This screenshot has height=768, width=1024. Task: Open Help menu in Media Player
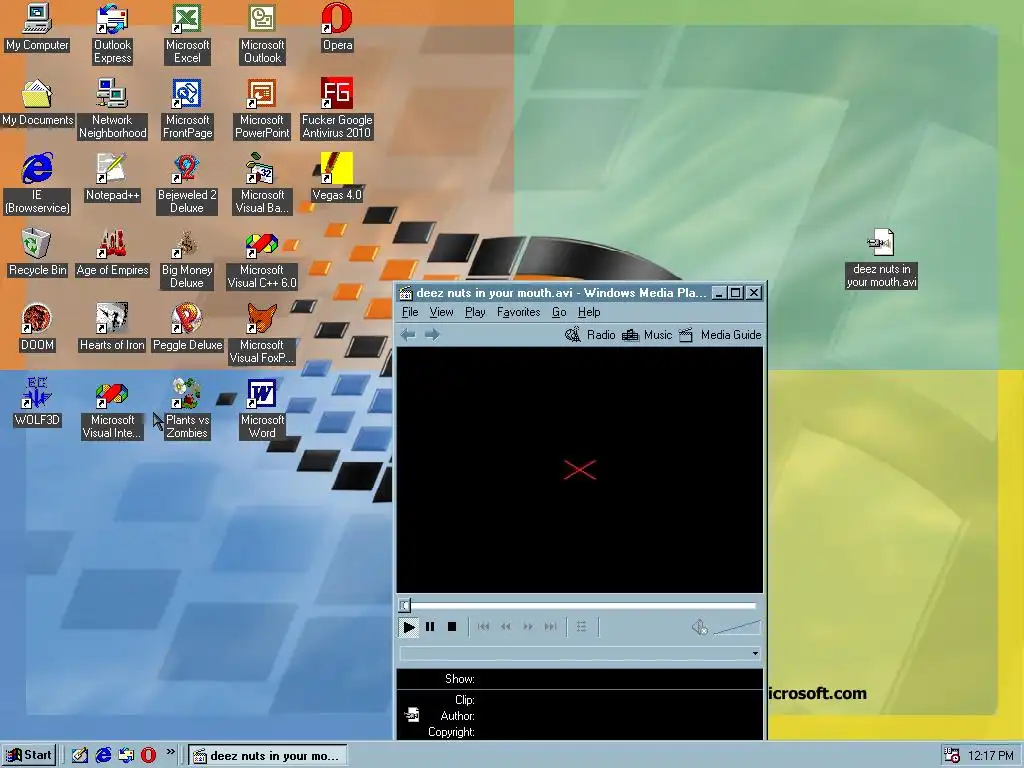click(x=588, y=312)
